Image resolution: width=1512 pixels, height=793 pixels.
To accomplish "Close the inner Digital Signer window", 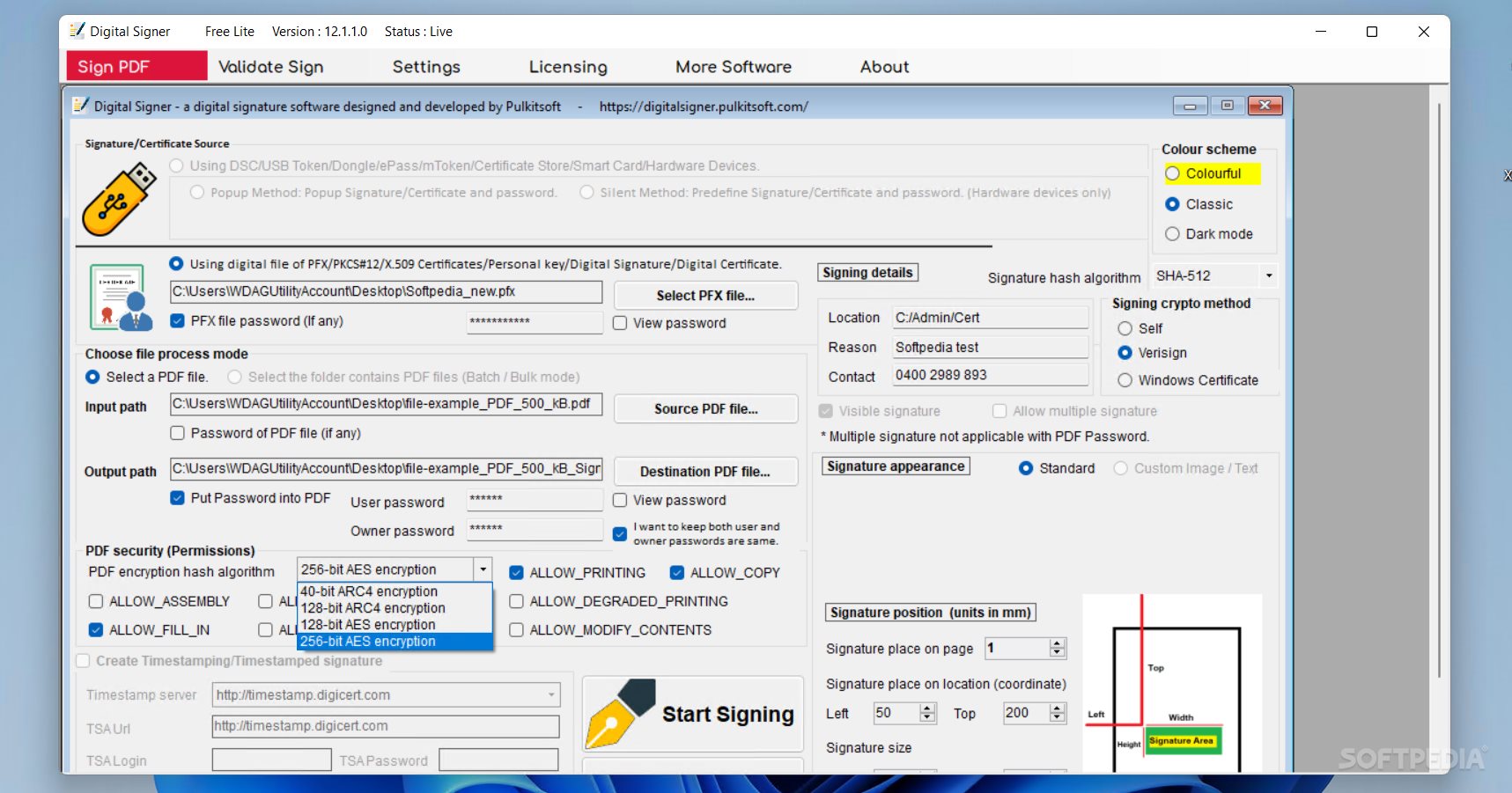I will tap(1265, 106).
